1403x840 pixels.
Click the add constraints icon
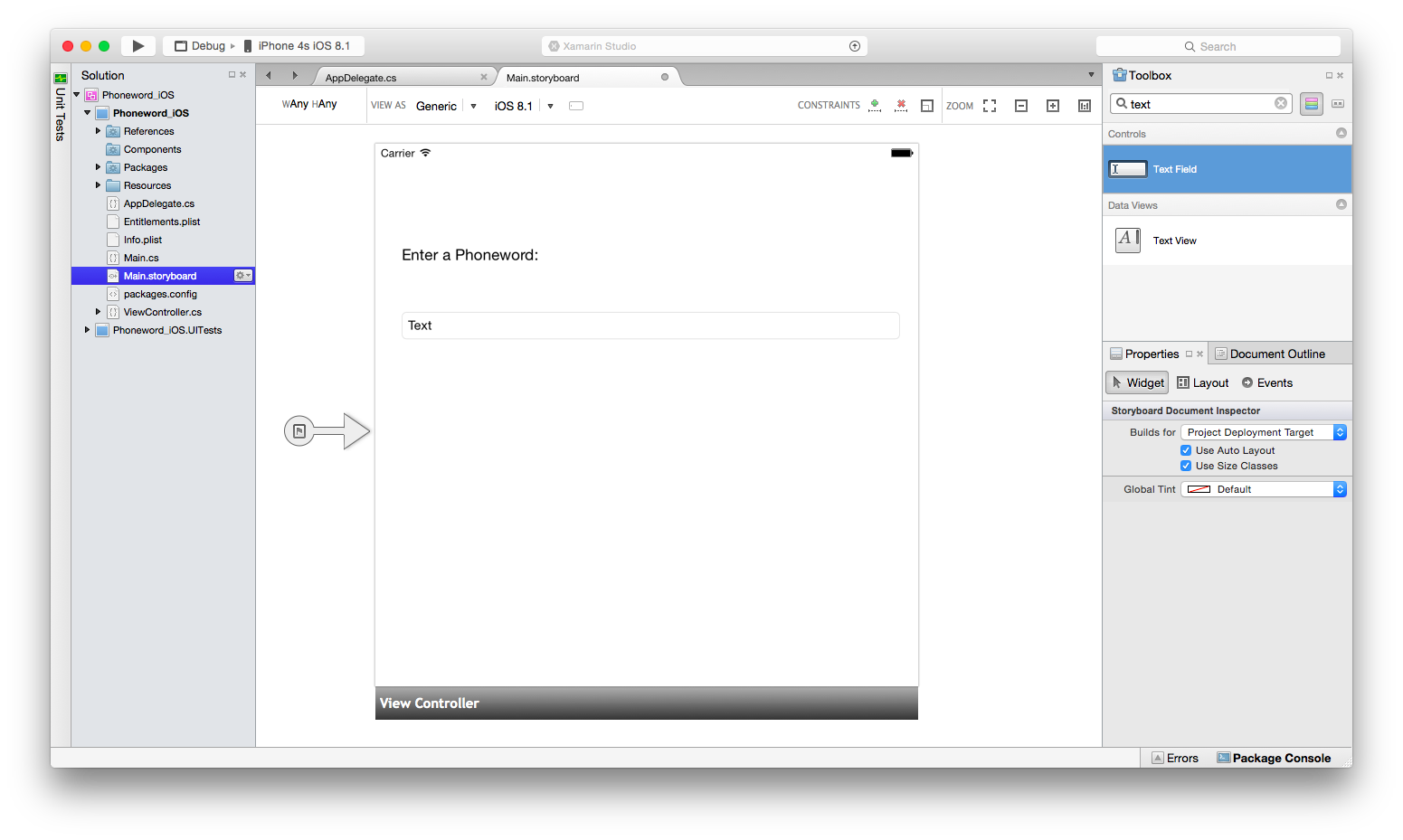(874, 106)
